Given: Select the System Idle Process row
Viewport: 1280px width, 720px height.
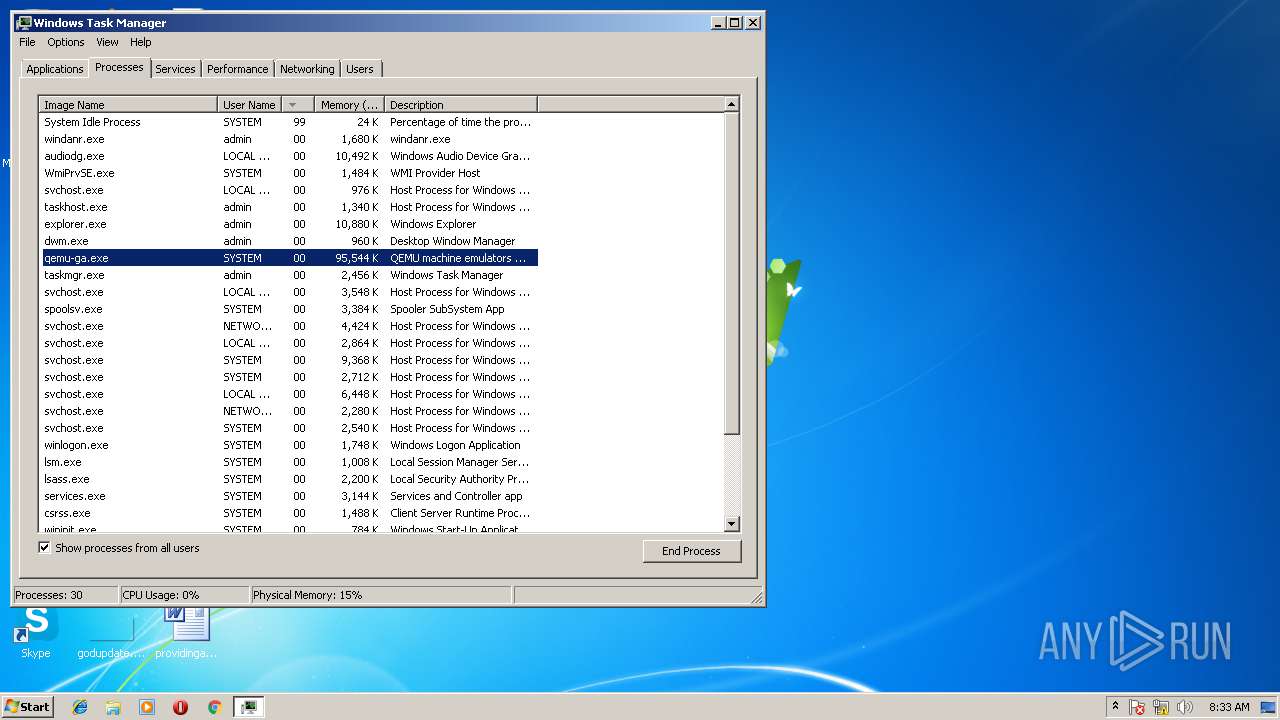Looking at the screenshot, I should click(x=289, y=122).
